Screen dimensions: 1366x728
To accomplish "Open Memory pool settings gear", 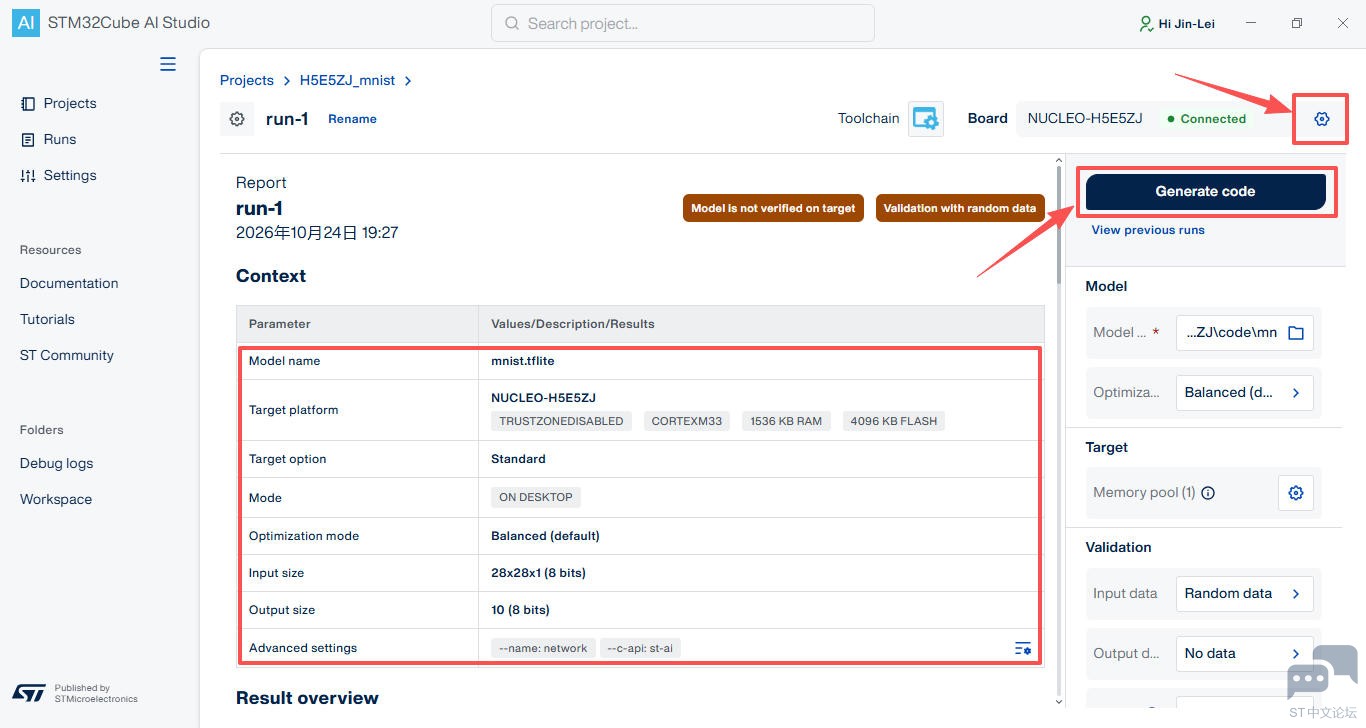I will coord(1296,493).
